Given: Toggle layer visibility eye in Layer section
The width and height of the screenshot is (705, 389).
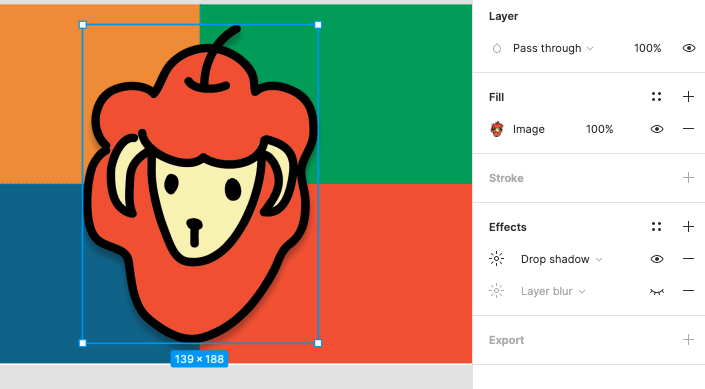Looking at the screenshot, I should click(x=689, y=48).
